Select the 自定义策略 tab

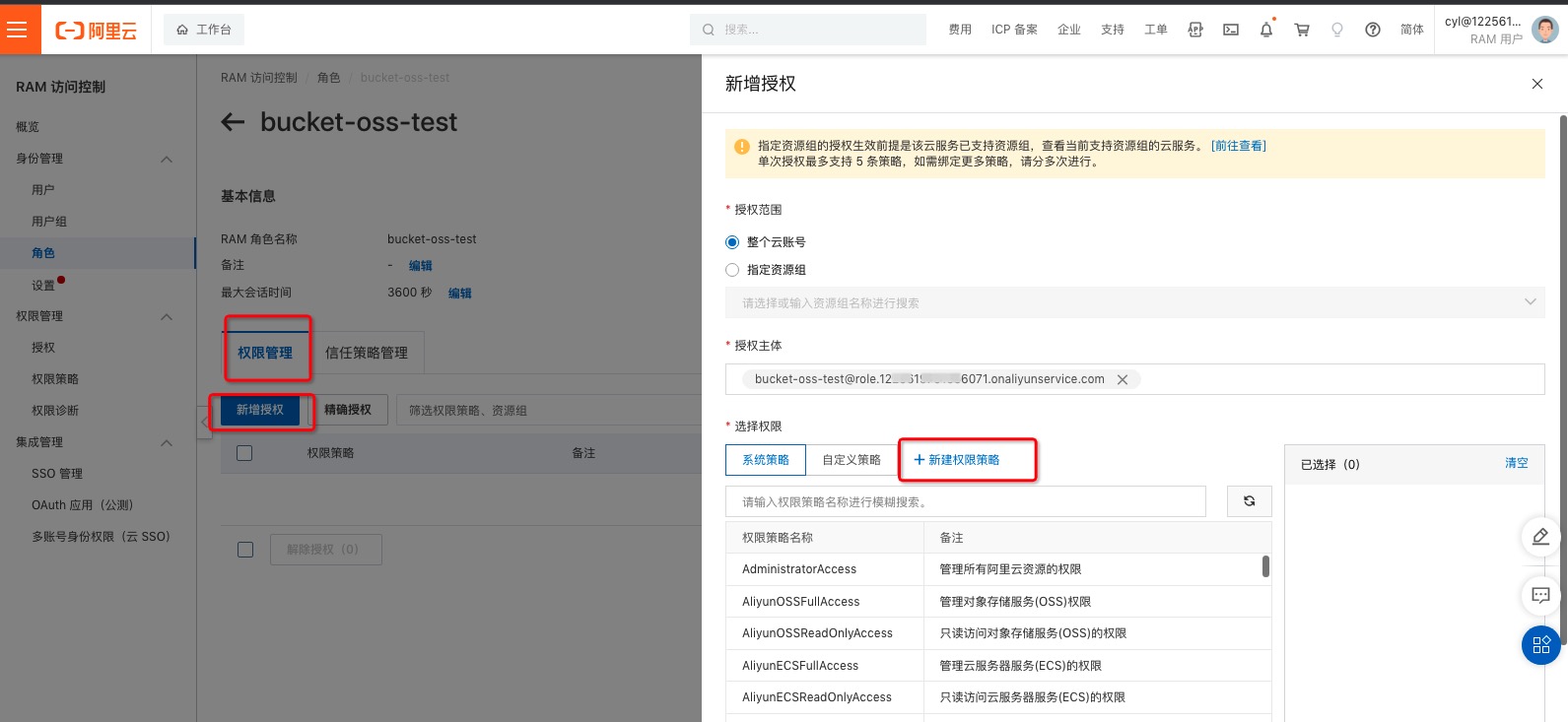point(852,460)
